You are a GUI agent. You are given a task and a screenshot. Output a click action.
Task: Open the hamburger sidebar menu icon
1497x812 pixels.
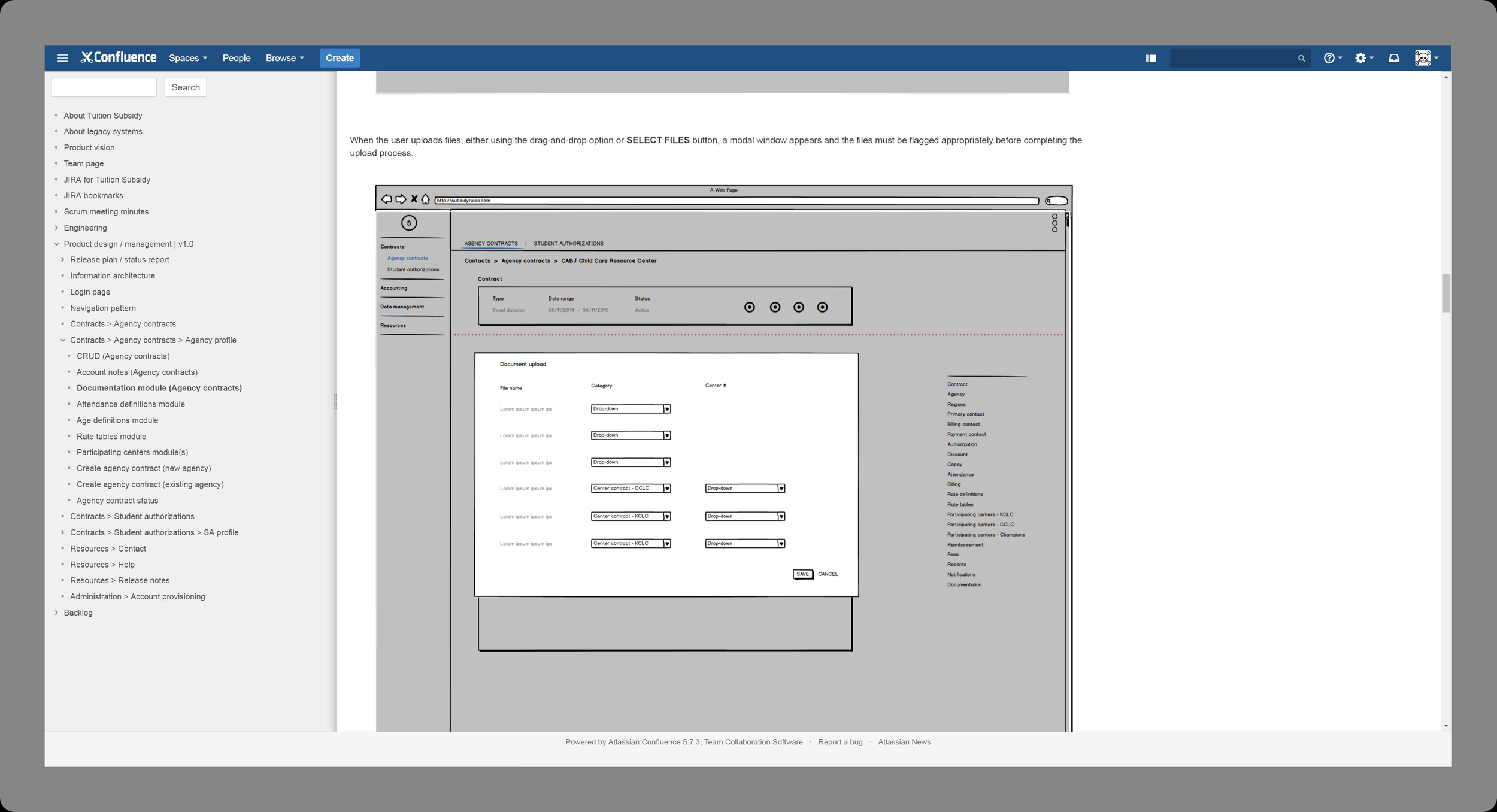coord(62,58)
